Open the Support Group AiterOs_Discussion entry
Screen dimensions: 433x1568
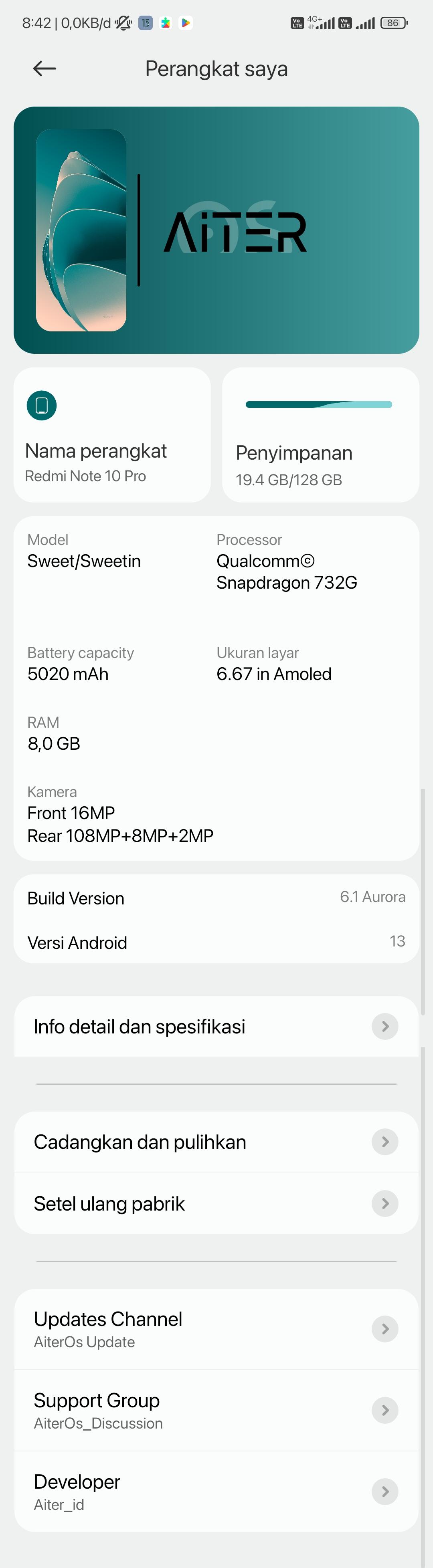click(216, 1411)
